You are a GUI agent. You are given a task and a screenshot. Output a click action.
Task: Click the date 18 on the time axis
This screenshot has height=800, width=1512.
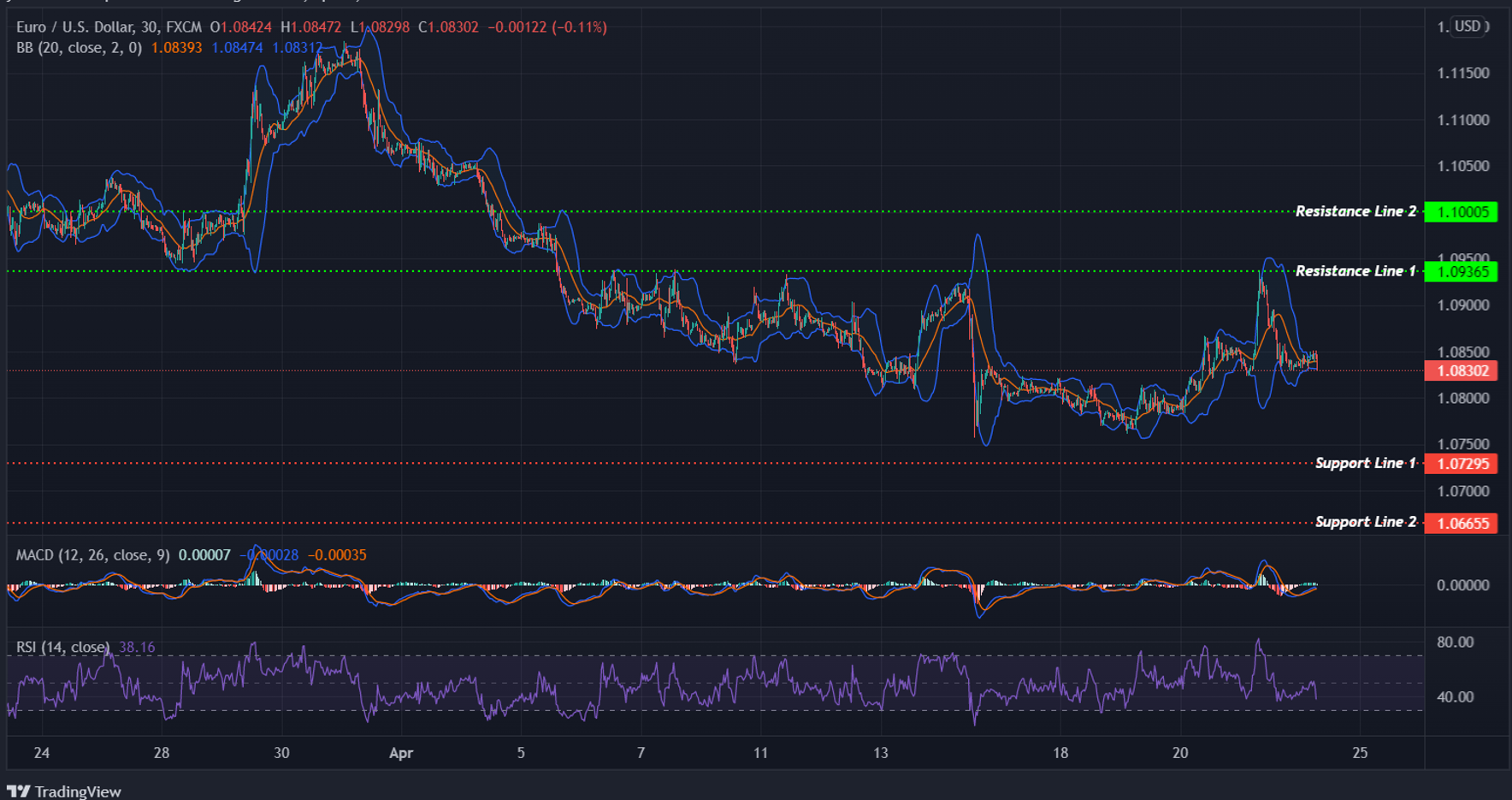tap(1060, 753)
